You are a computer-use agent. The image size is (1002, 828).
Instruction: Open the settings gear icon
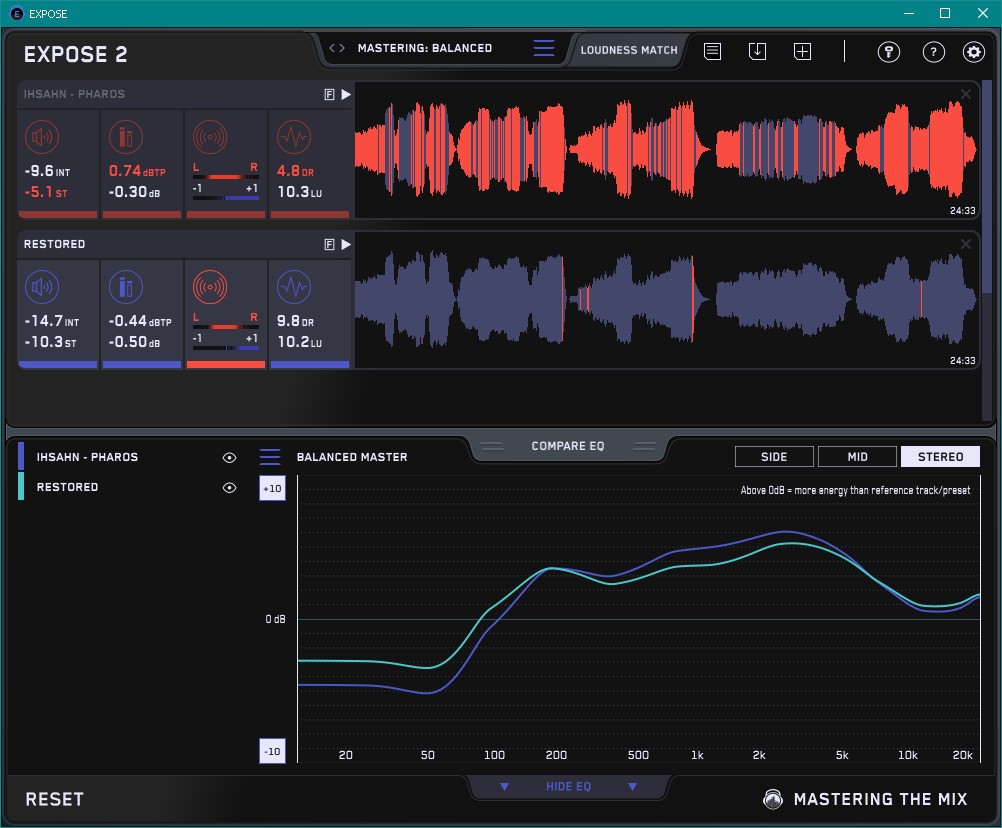[x=973, y=52]
